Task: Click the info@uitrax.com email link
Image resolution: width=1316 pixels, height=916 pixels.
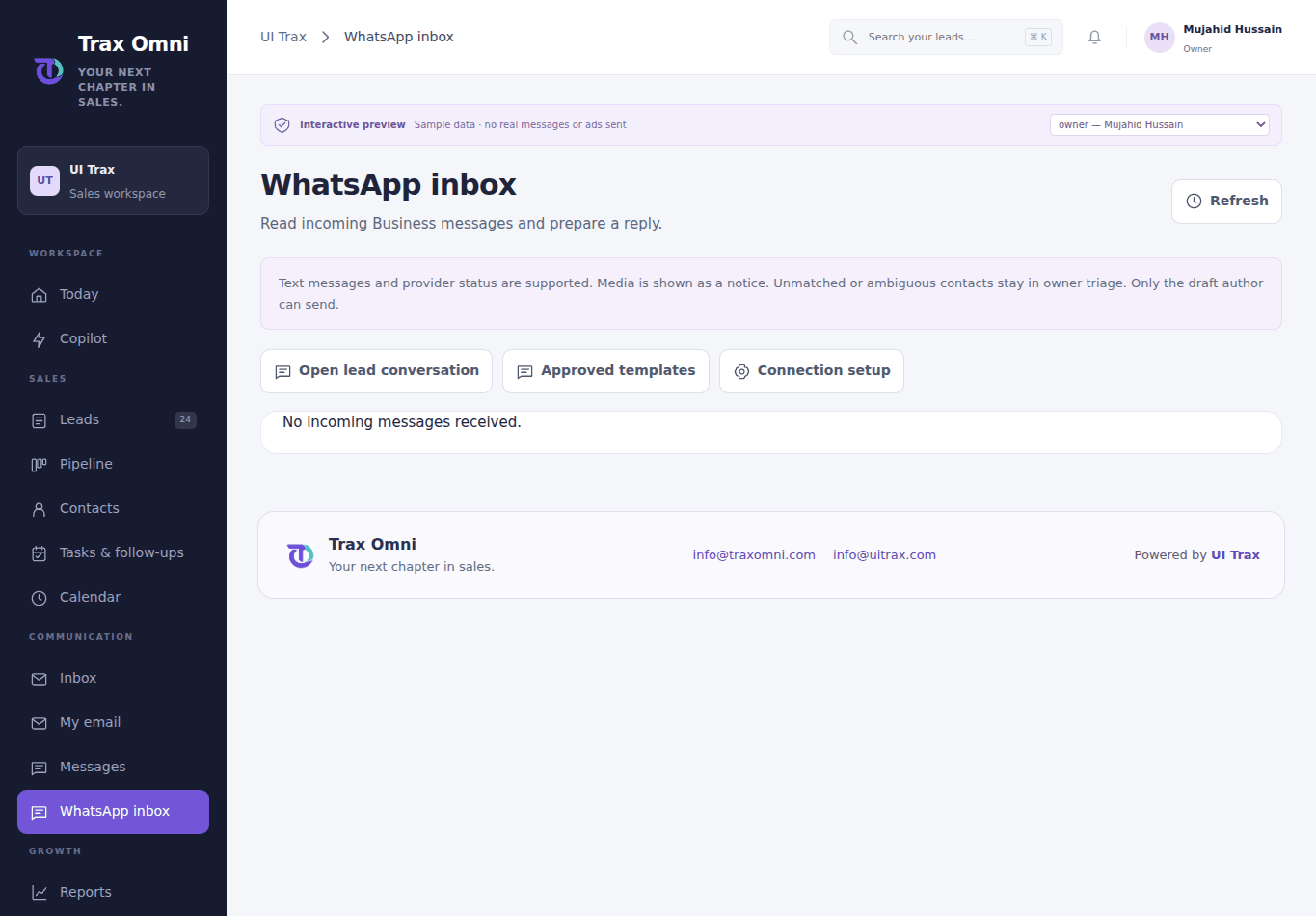Action: coord(884,554)
